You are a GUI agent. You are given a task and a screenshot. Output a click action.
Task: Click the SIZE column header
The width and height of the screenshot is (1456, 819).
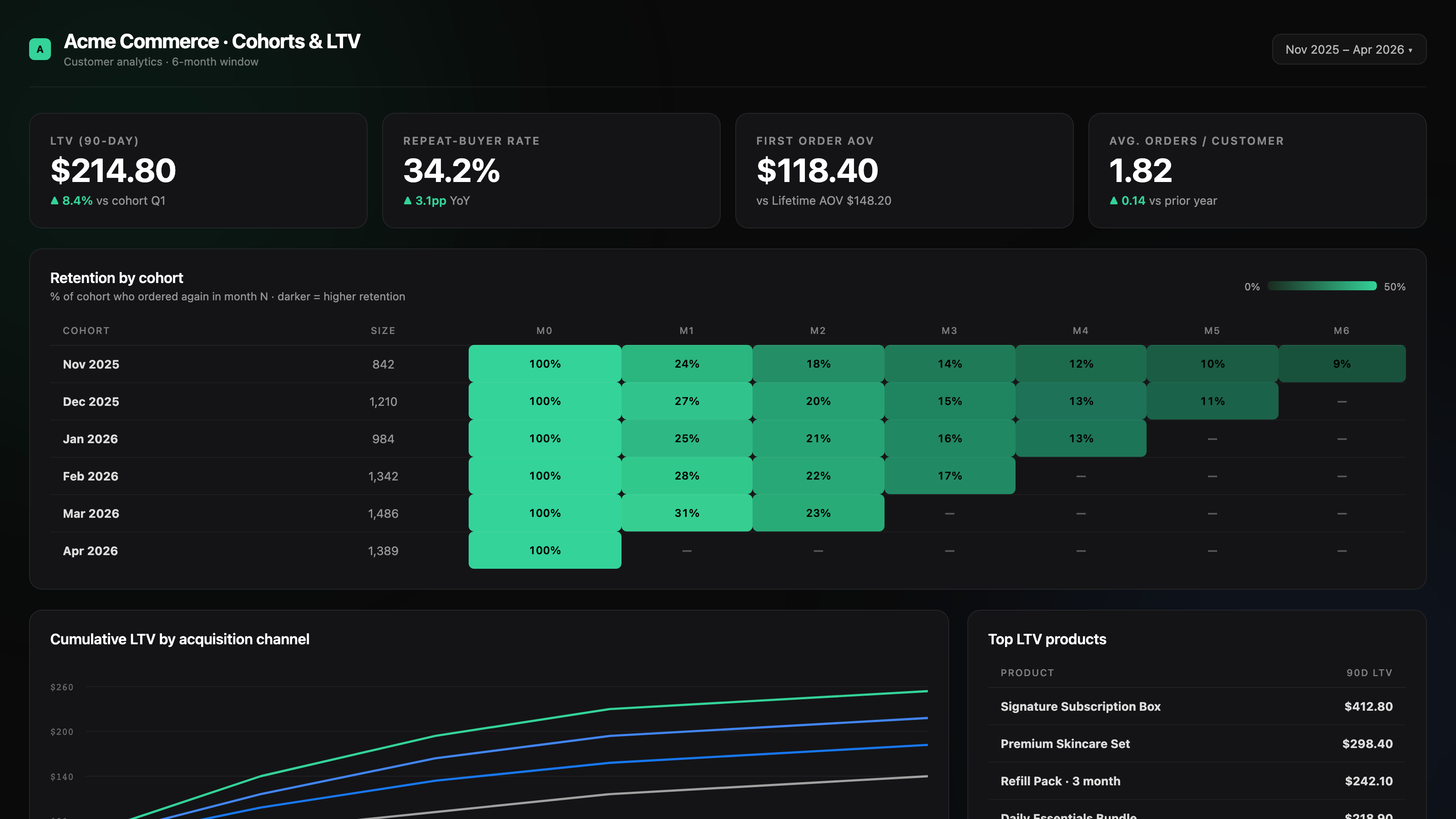(383, 331)
